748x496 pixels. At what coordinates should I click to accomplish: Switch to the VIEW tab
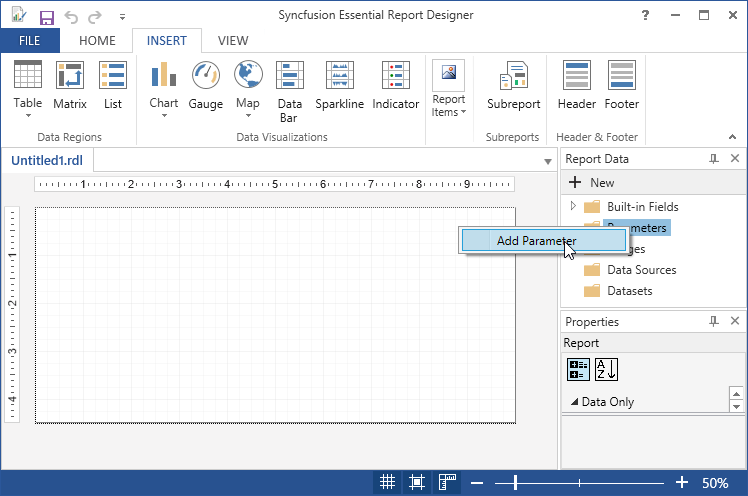233,41
